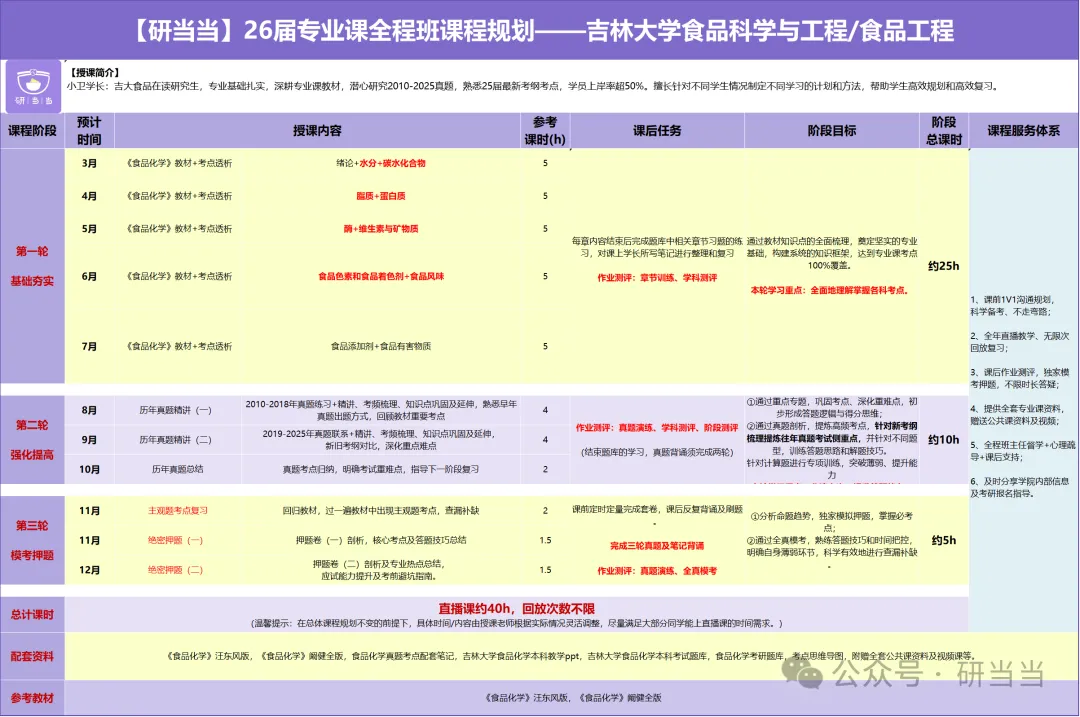Viewport: 1080px width, 717px height.
Task: Click the 2010-2018年真题练习+精讲 description
Action: click(381, 410)
